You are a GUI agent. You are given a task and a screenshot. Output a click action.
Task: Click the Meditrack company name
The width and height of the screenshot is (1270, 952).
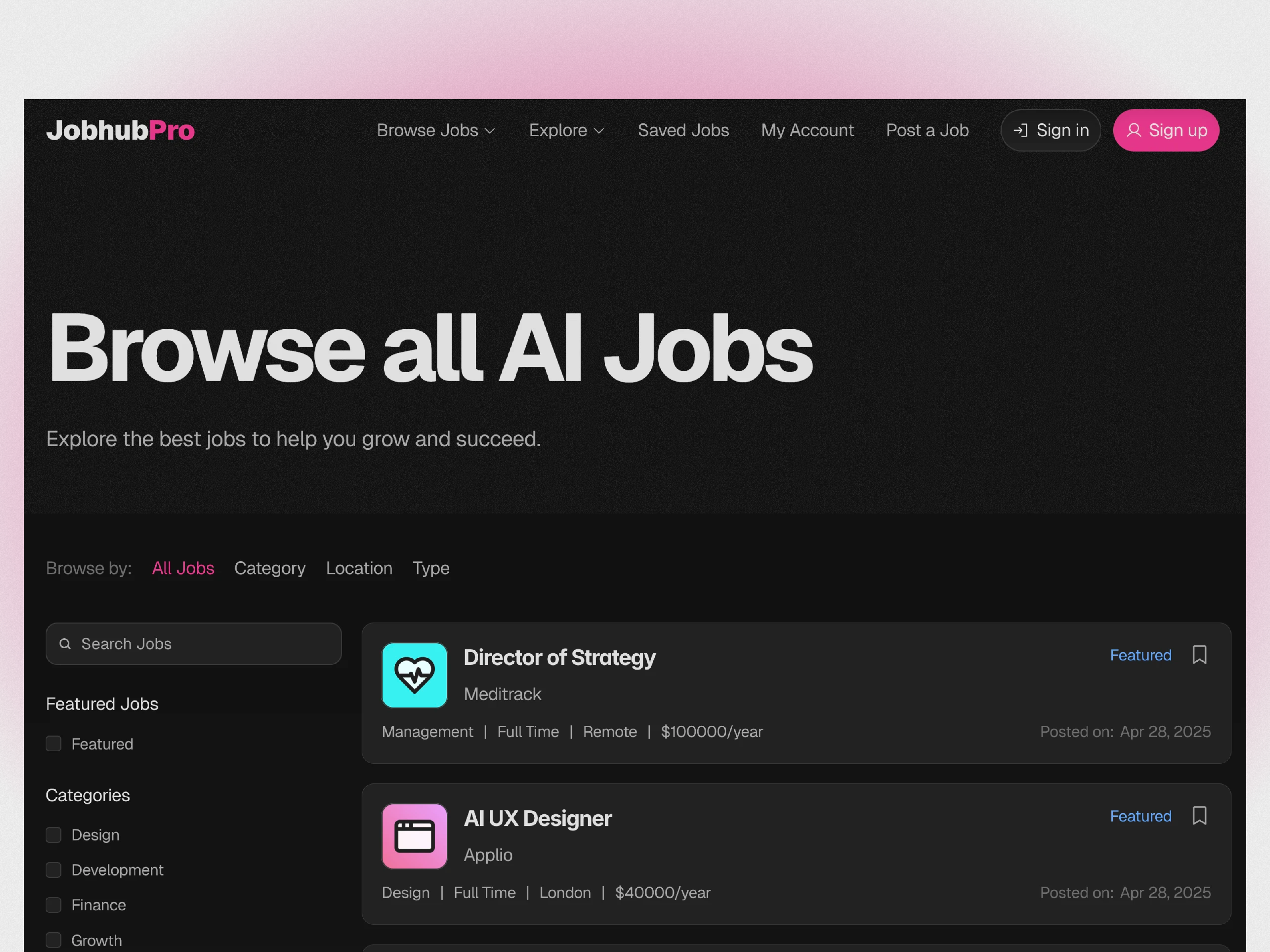[x=502, y=694]
